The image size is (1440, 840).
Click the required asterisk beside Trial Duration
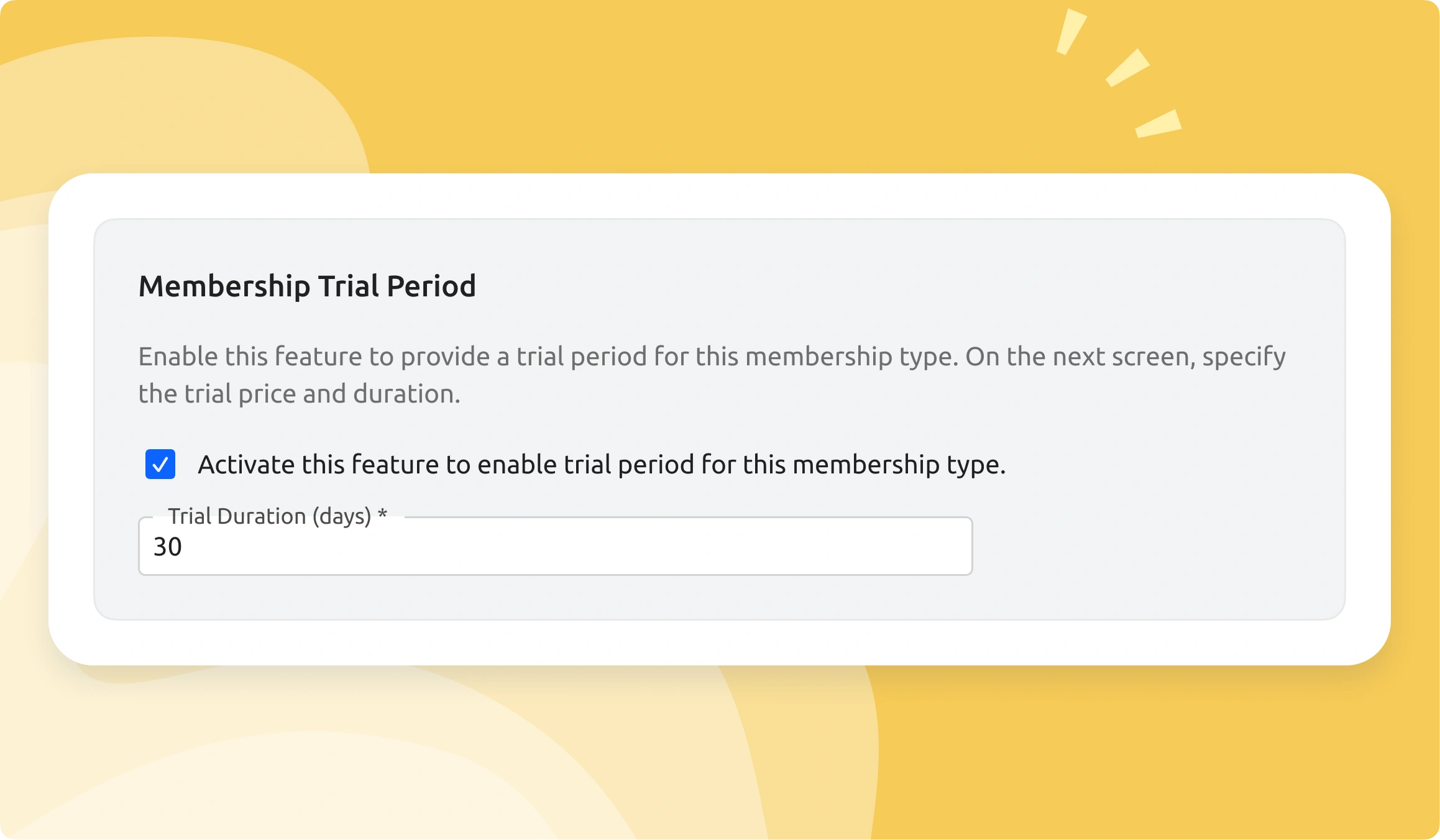(382, 514)
